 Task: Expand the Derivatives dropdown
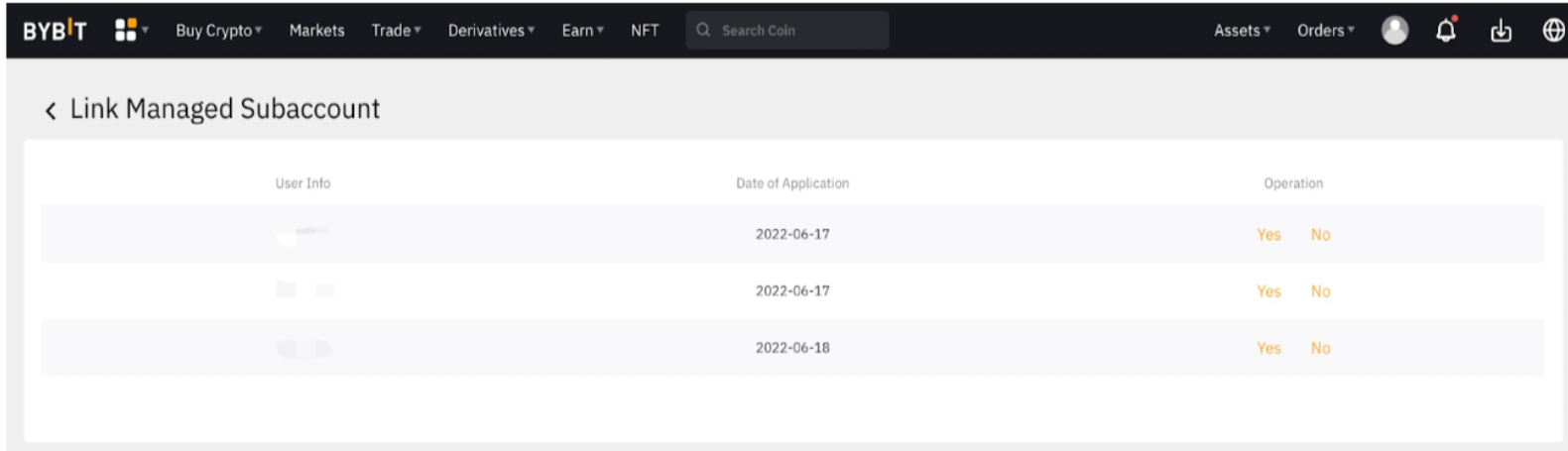[x=491, y=31]
